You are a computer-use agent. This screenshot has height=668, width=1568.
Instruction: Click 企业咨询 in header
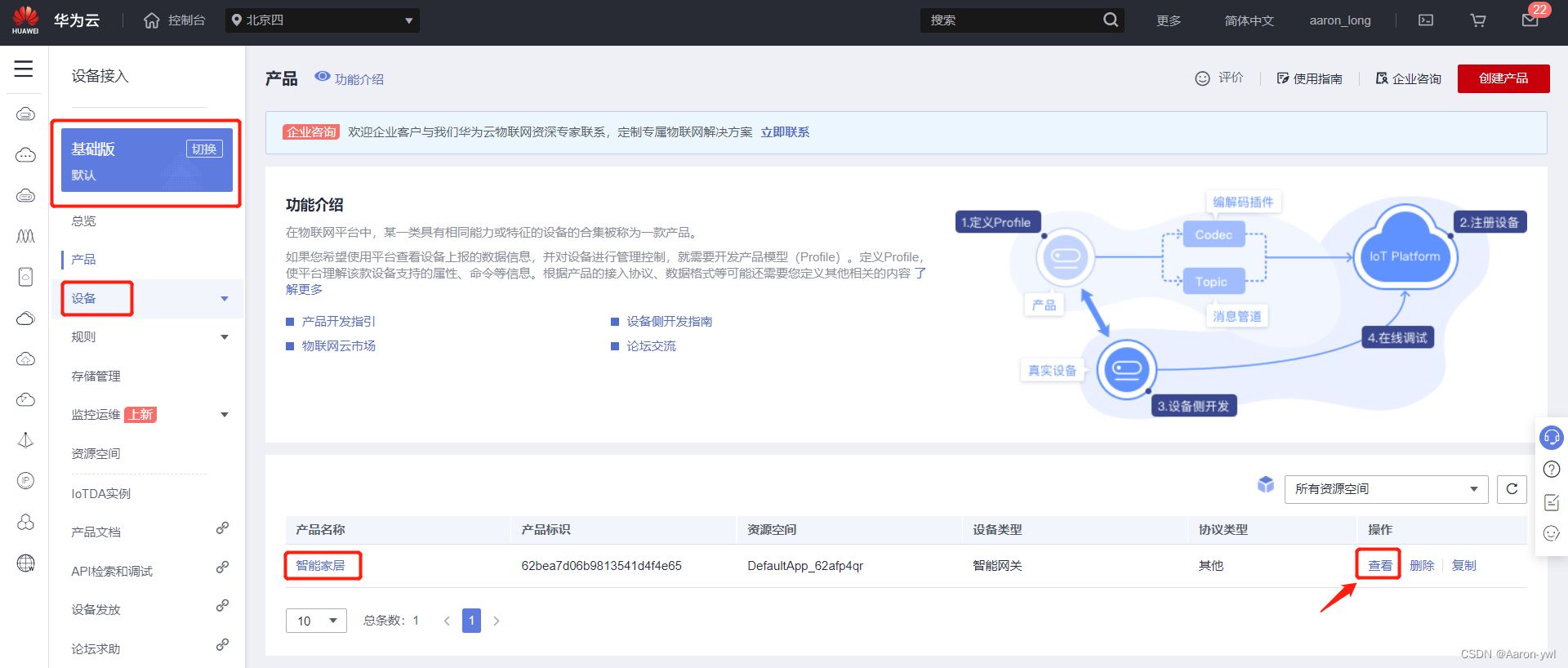click(1409, 78)
